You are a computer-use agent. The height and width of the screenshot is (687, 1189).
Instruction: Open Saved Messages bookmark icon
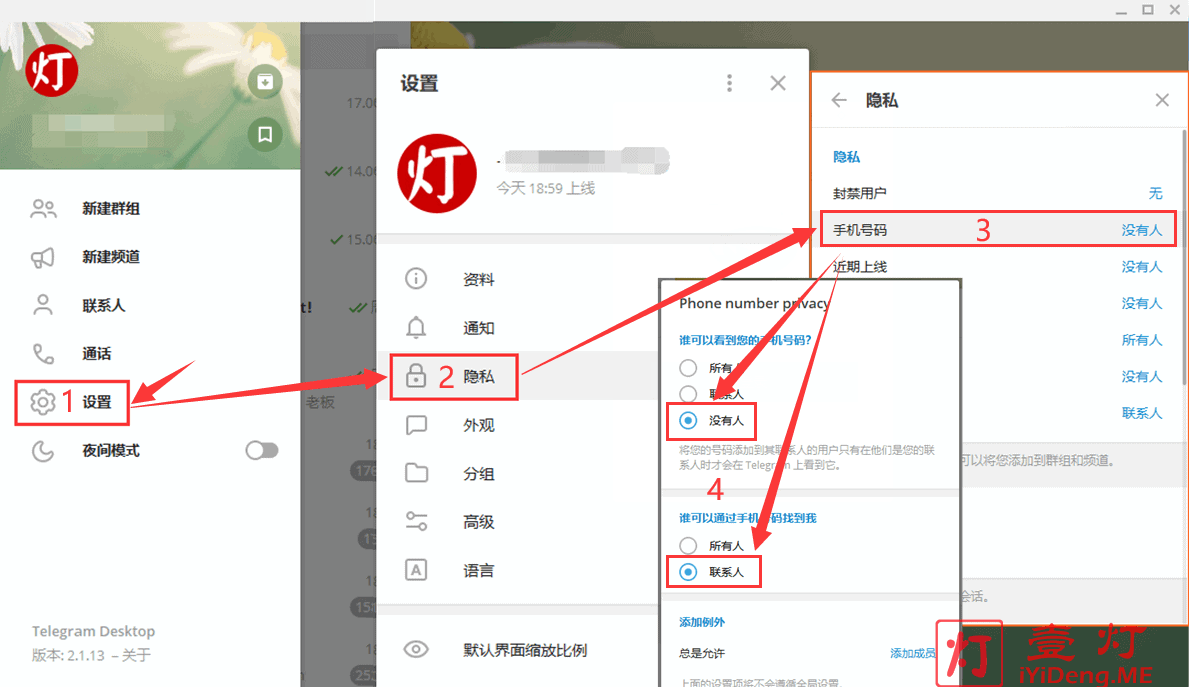pyautogui.click(x=265, y=134)
